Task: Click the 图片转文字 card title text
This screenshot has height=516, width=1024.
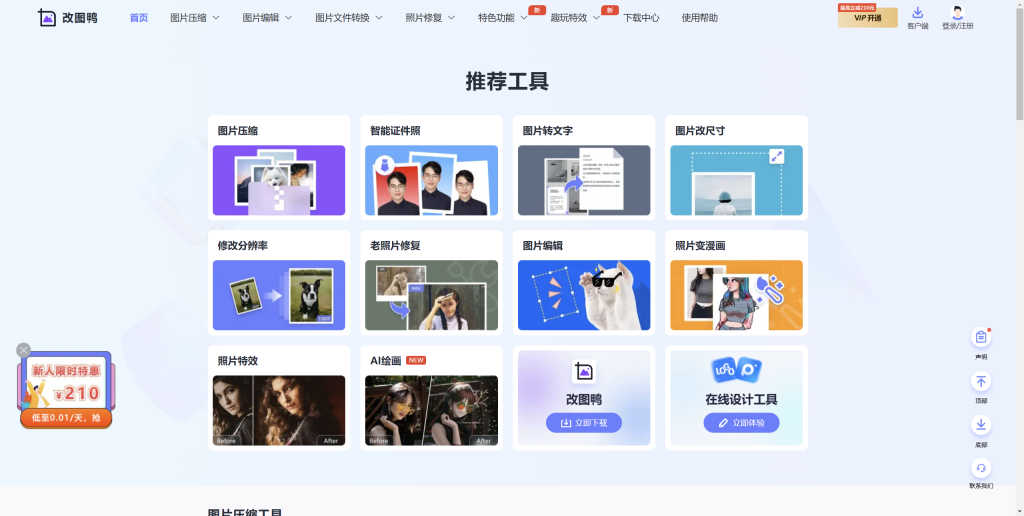Action: click(x=548, y=131)
